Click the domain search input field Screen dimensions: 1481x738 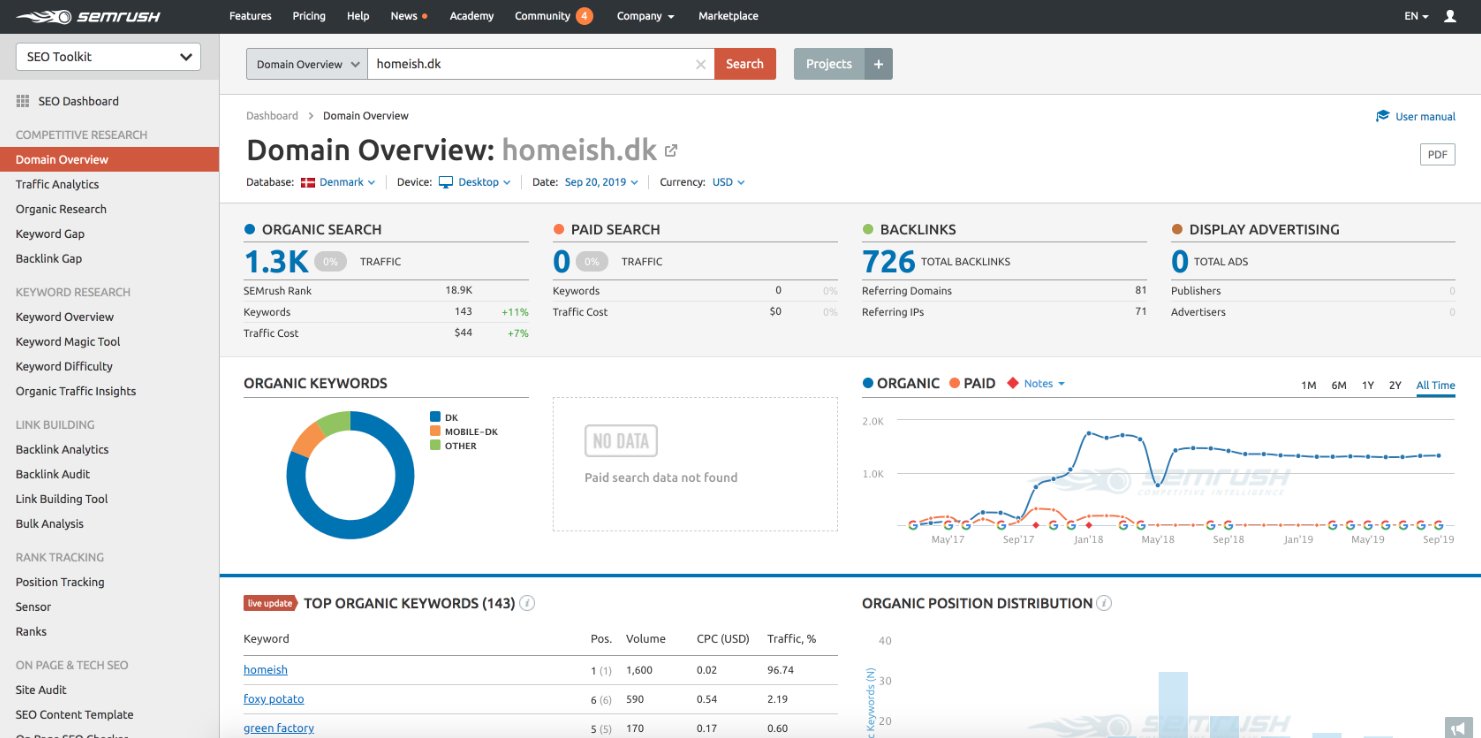pyautogui.click(x=530, y=64)
